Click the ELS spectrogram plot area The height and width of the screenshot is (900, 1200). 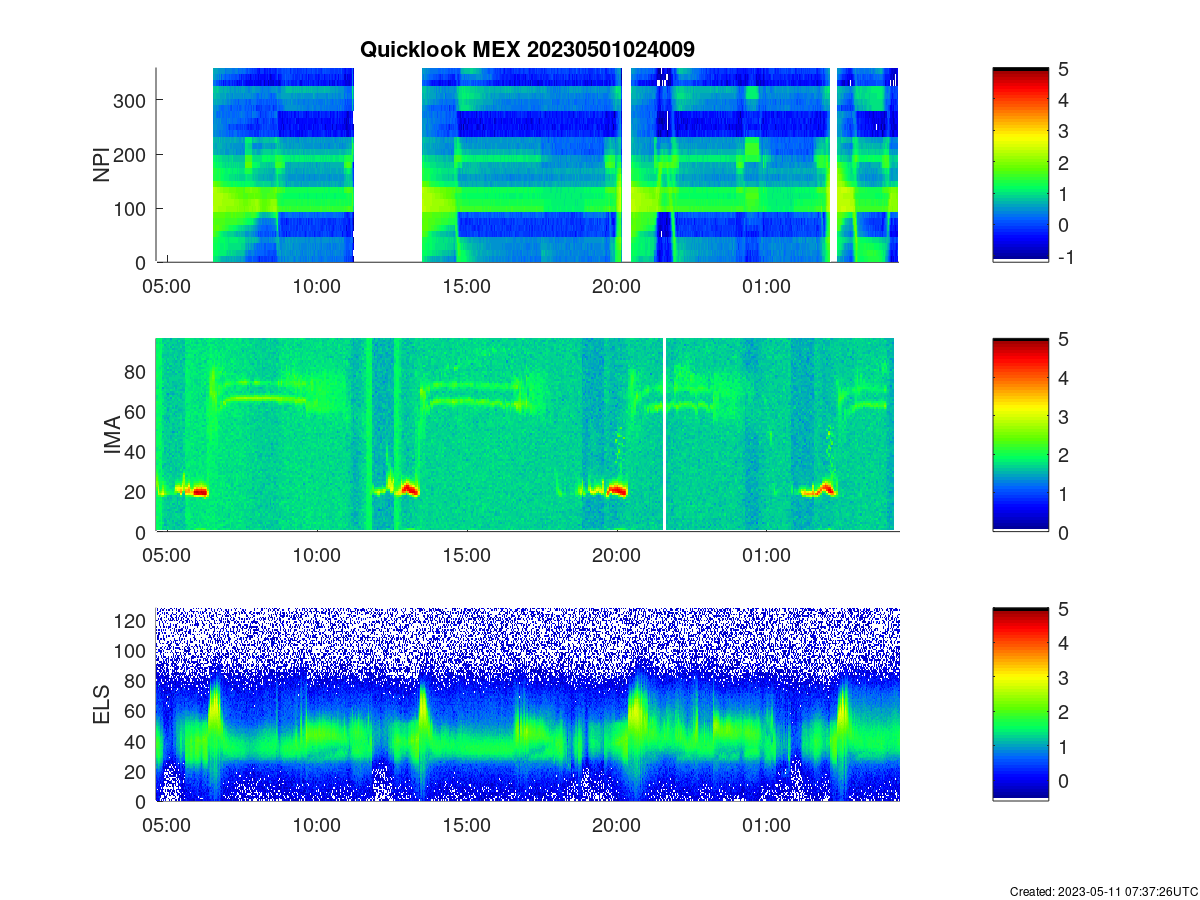click(x=527, y=705)
